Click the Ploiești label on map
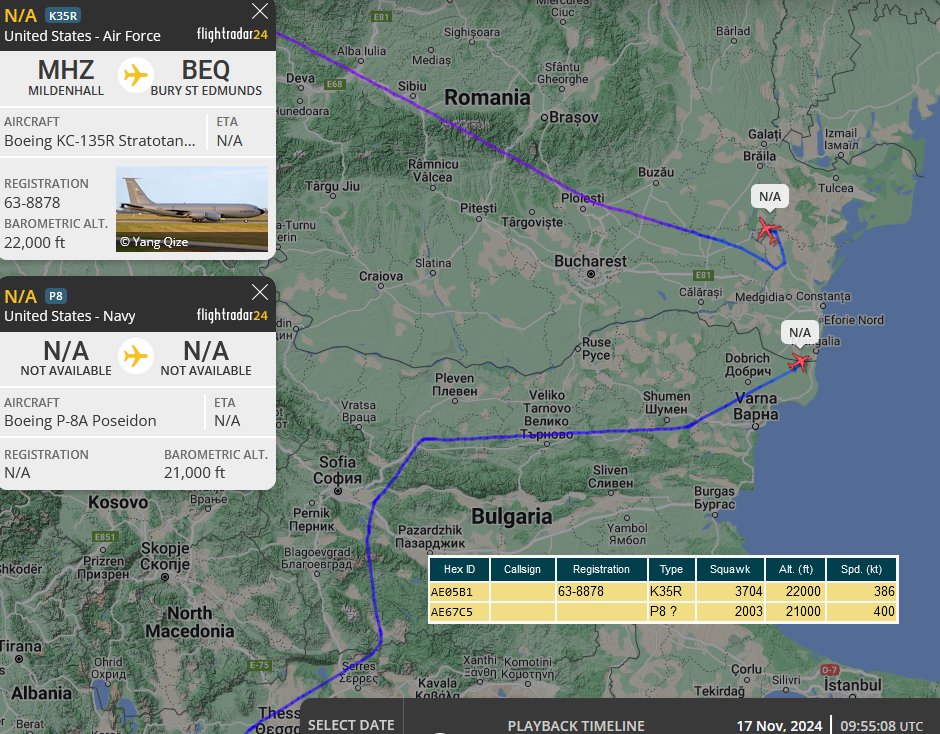 pos(583,198)
